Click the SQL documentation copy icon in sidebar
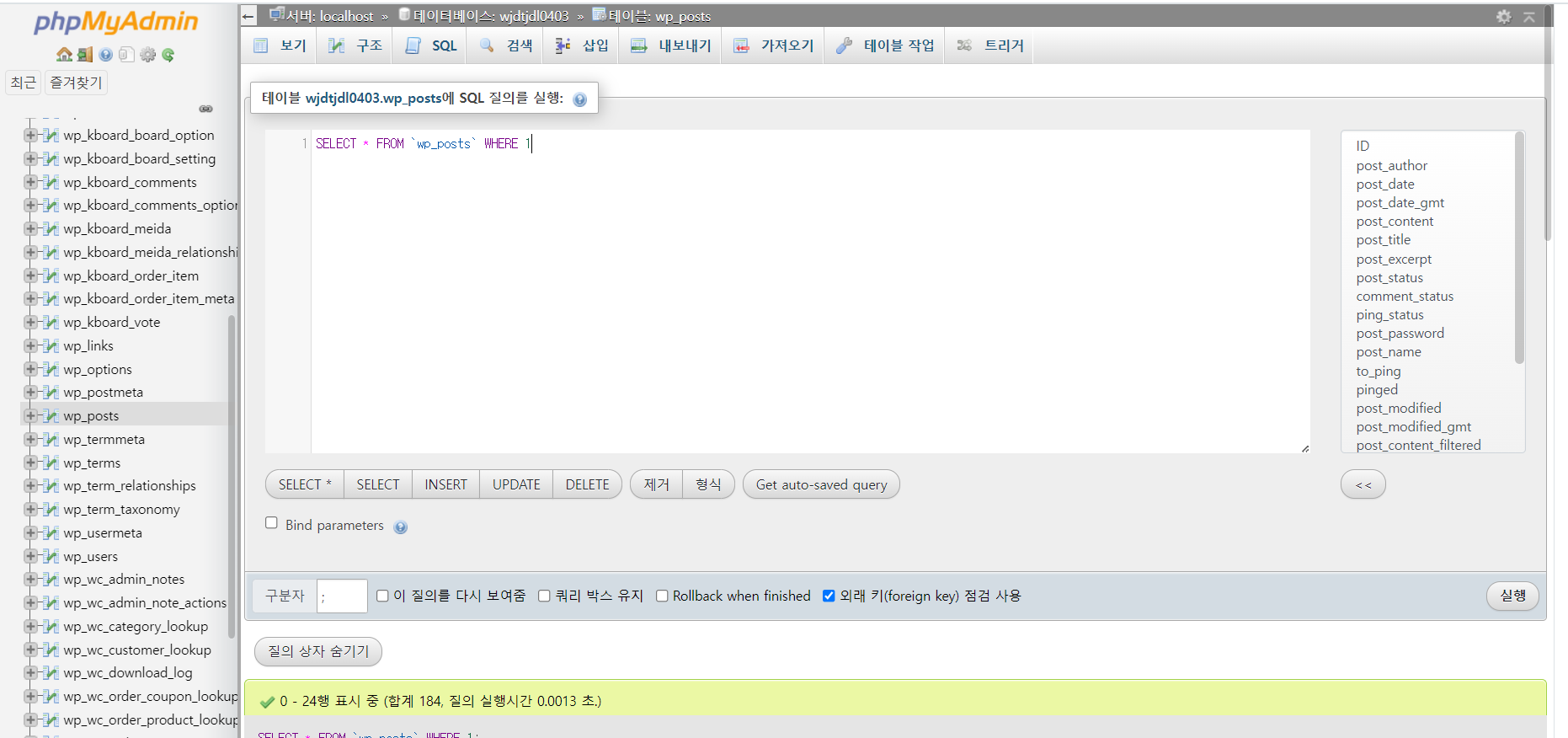This screenshot has width=1568, height=738. 126,55
